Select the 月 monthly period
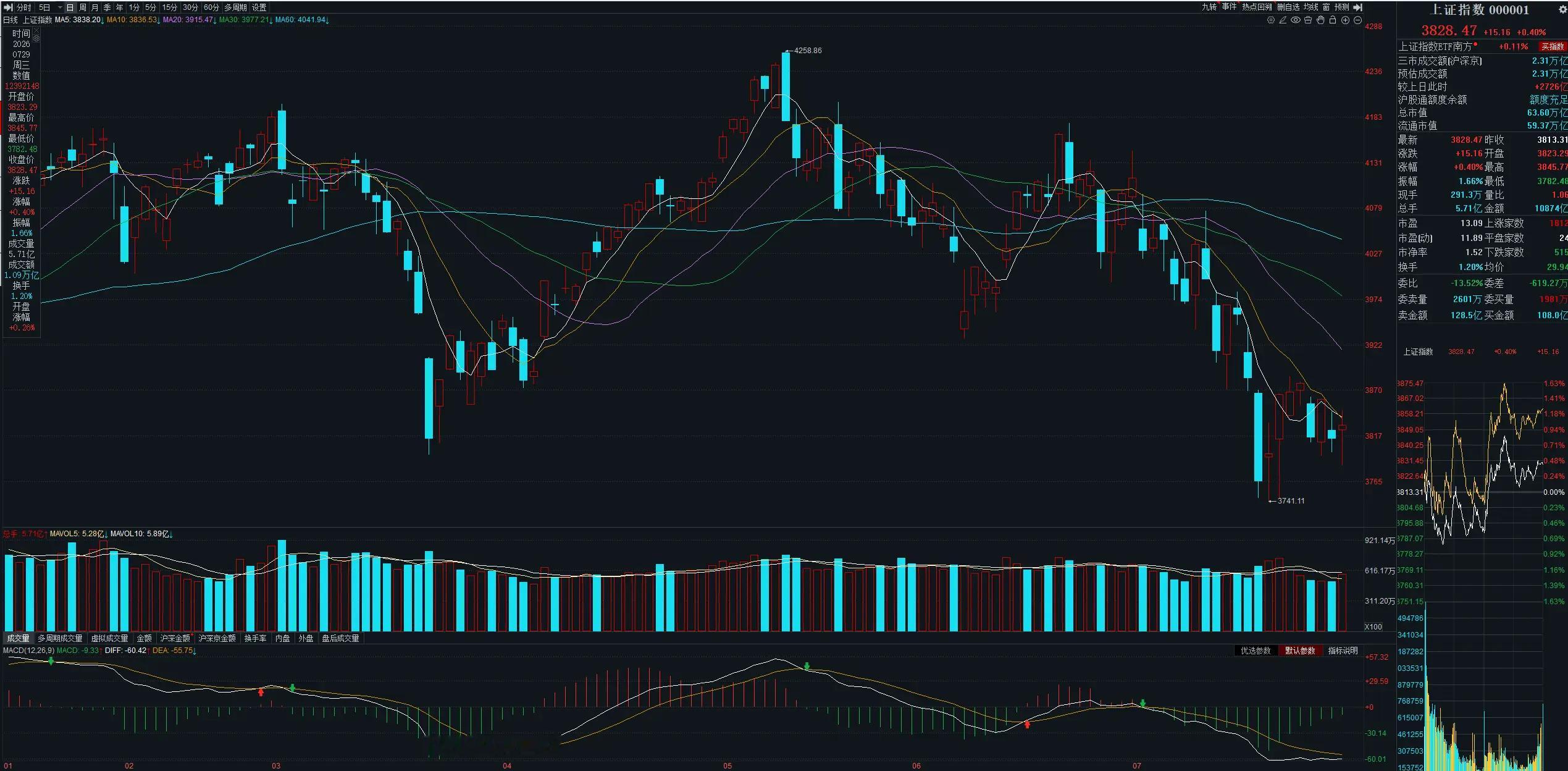This screenshot has height=771, width=1568. click(x=94, y=7)
